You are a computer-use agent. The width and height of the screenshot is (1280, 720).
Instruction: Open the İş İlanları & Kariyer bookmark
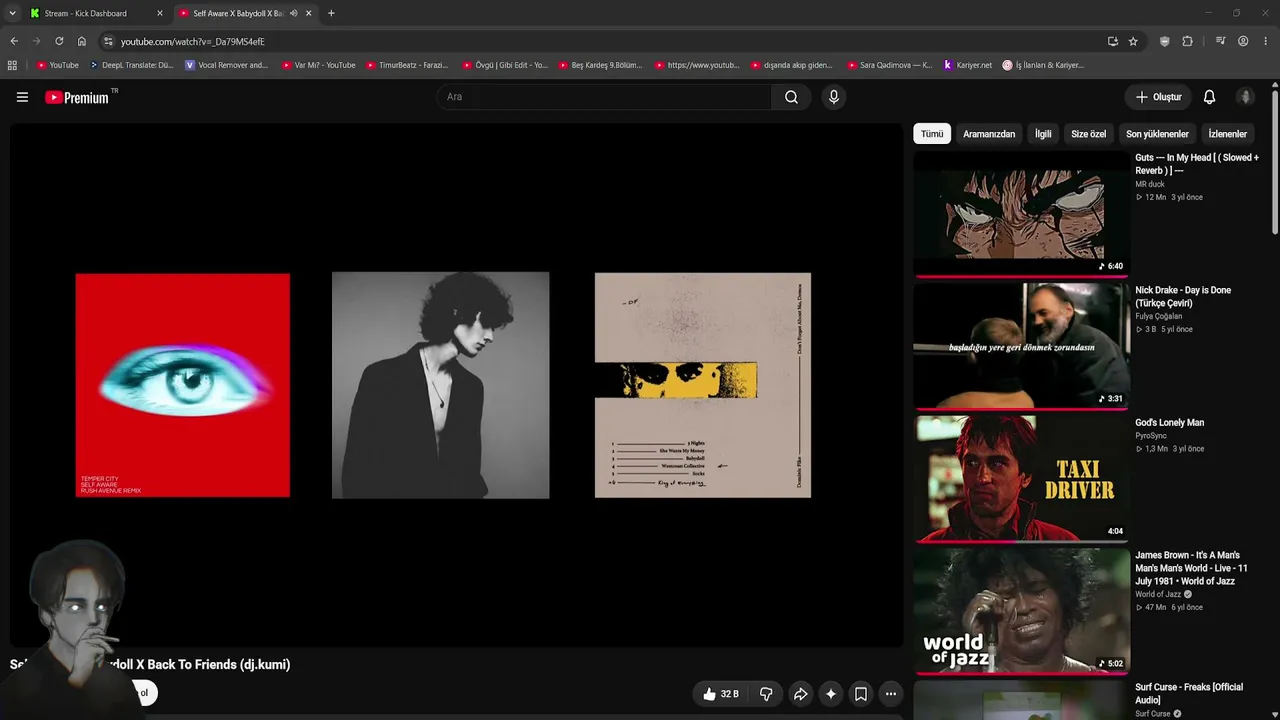click(1043, 65)
